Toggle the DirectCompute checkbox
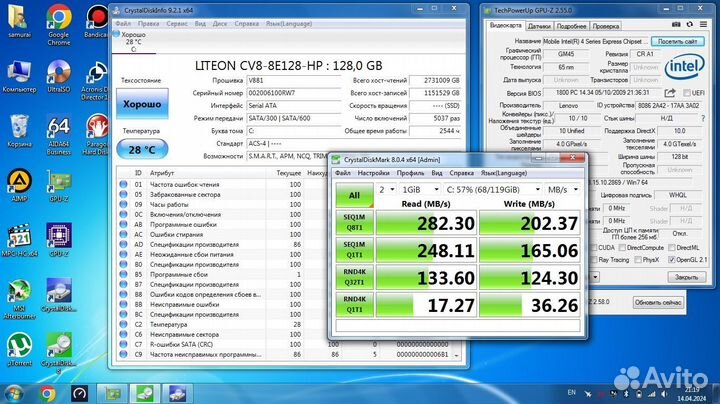Screen dimensions: 720x404 [622, 248]
